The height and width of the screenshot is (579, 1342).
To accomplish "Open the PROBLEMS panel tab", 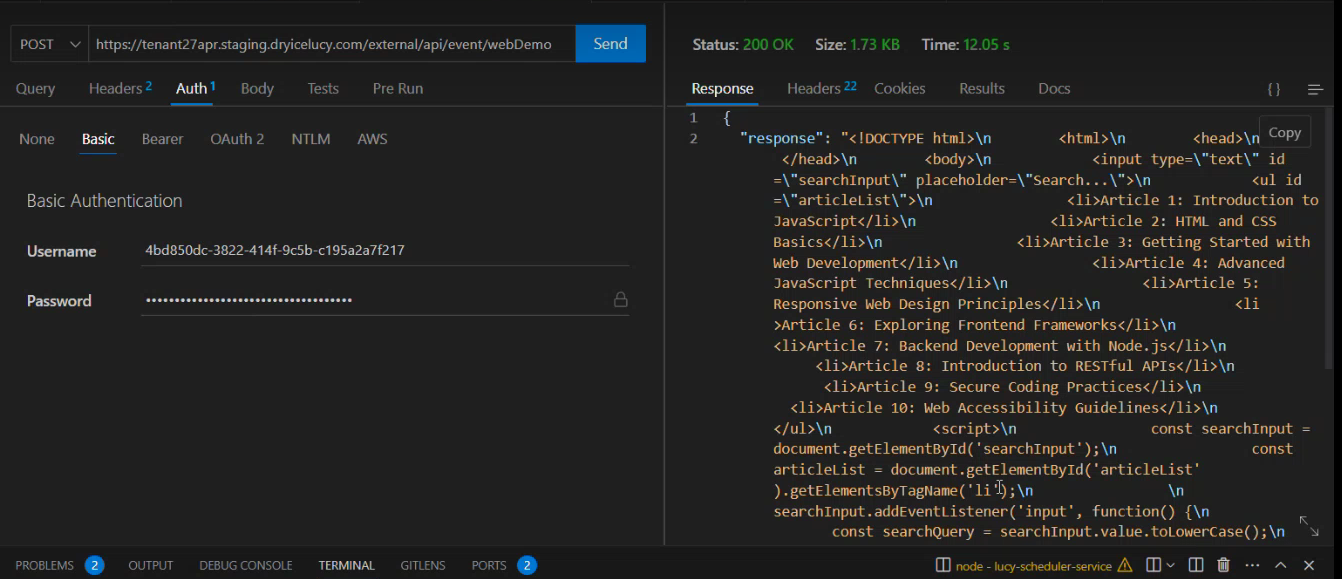I will click(x=45, y=565).
